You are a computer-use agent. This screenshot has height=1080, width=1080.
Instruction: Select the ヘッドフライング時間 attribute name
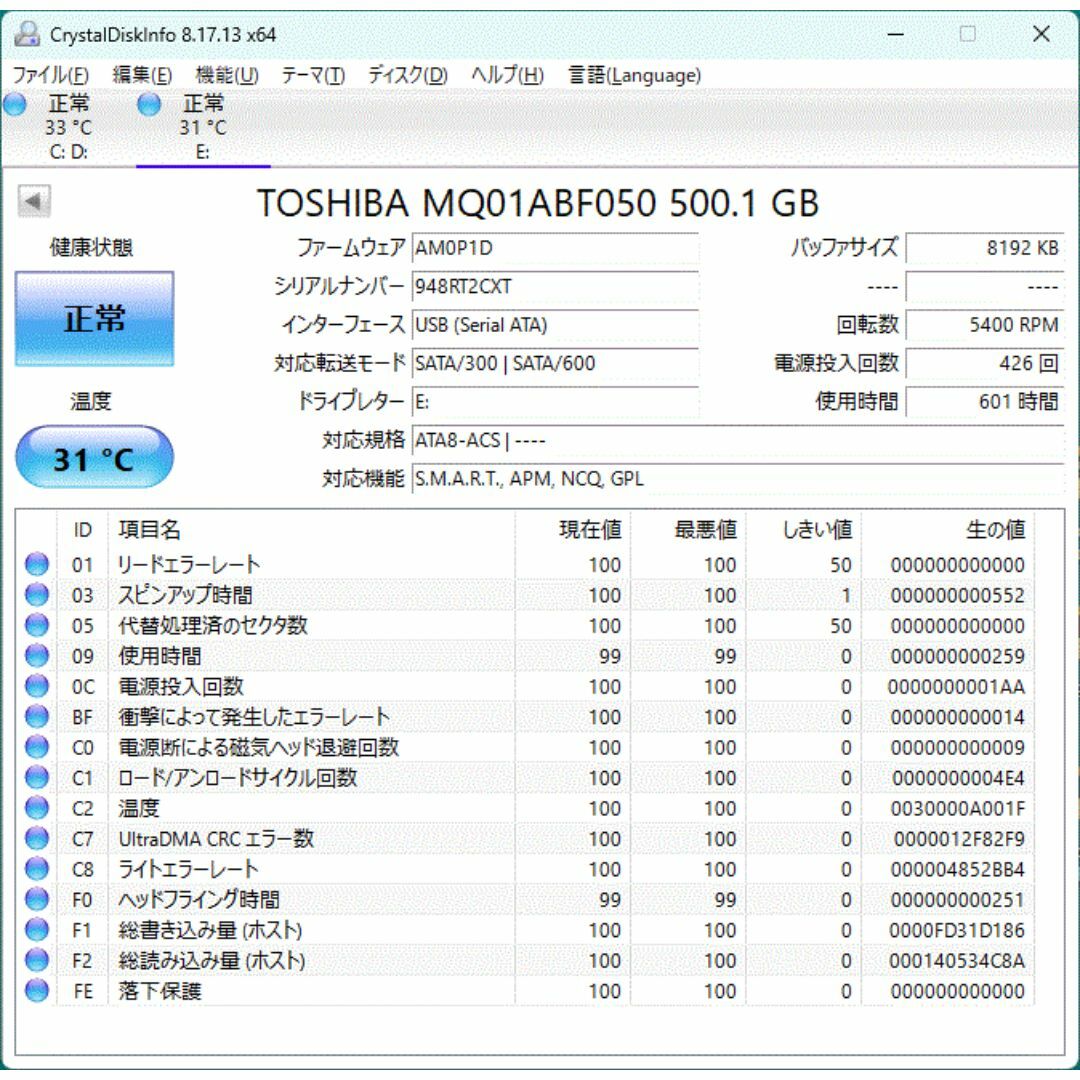coord(199,899)
